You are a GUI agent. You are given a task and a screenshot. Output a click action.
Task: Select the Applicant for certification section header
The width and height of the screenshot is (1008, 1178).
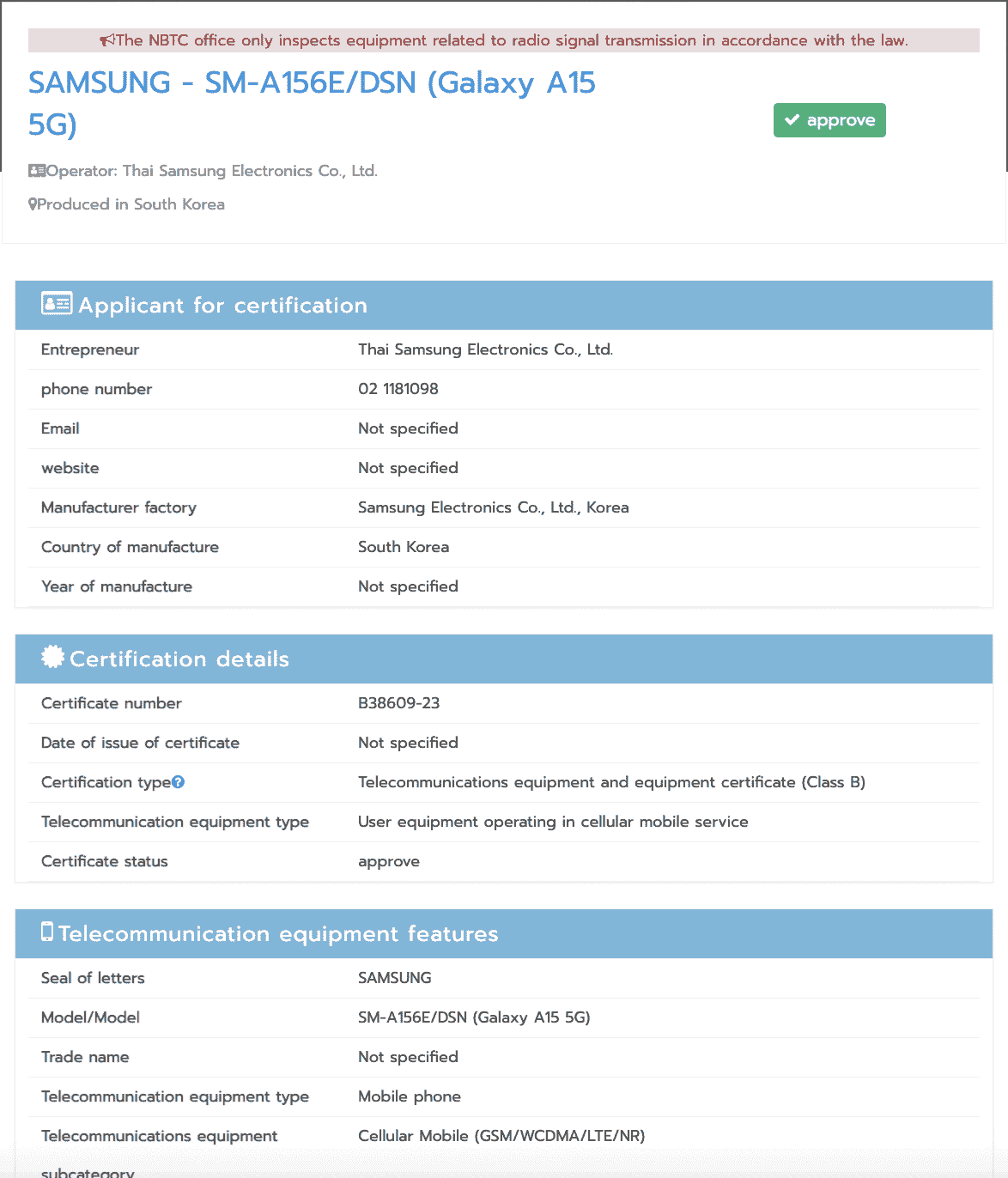(222, 306)
